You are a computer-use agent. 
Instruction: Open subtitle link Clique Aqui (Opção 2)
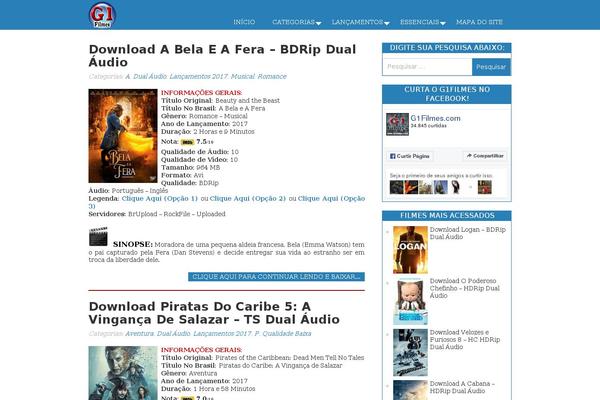coord(248,199)
